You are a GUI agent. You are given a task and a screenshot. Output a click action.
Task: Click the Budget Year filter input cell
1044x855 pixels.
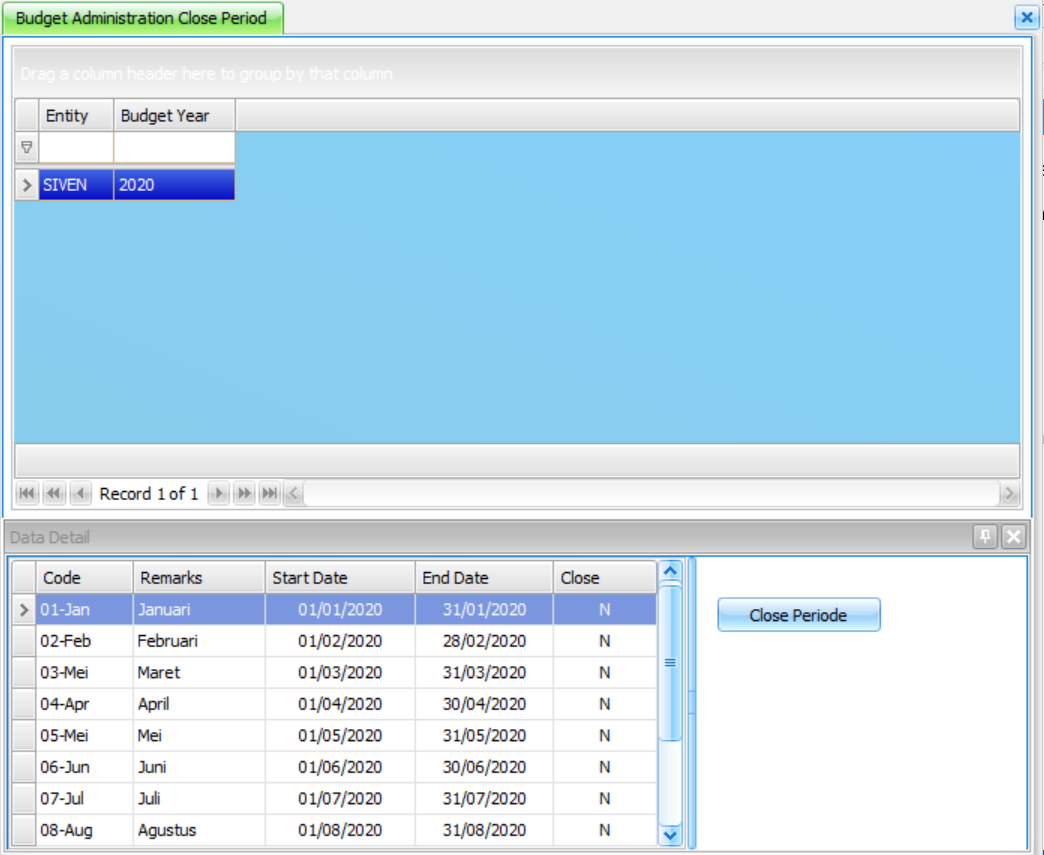tap(174, 147)
